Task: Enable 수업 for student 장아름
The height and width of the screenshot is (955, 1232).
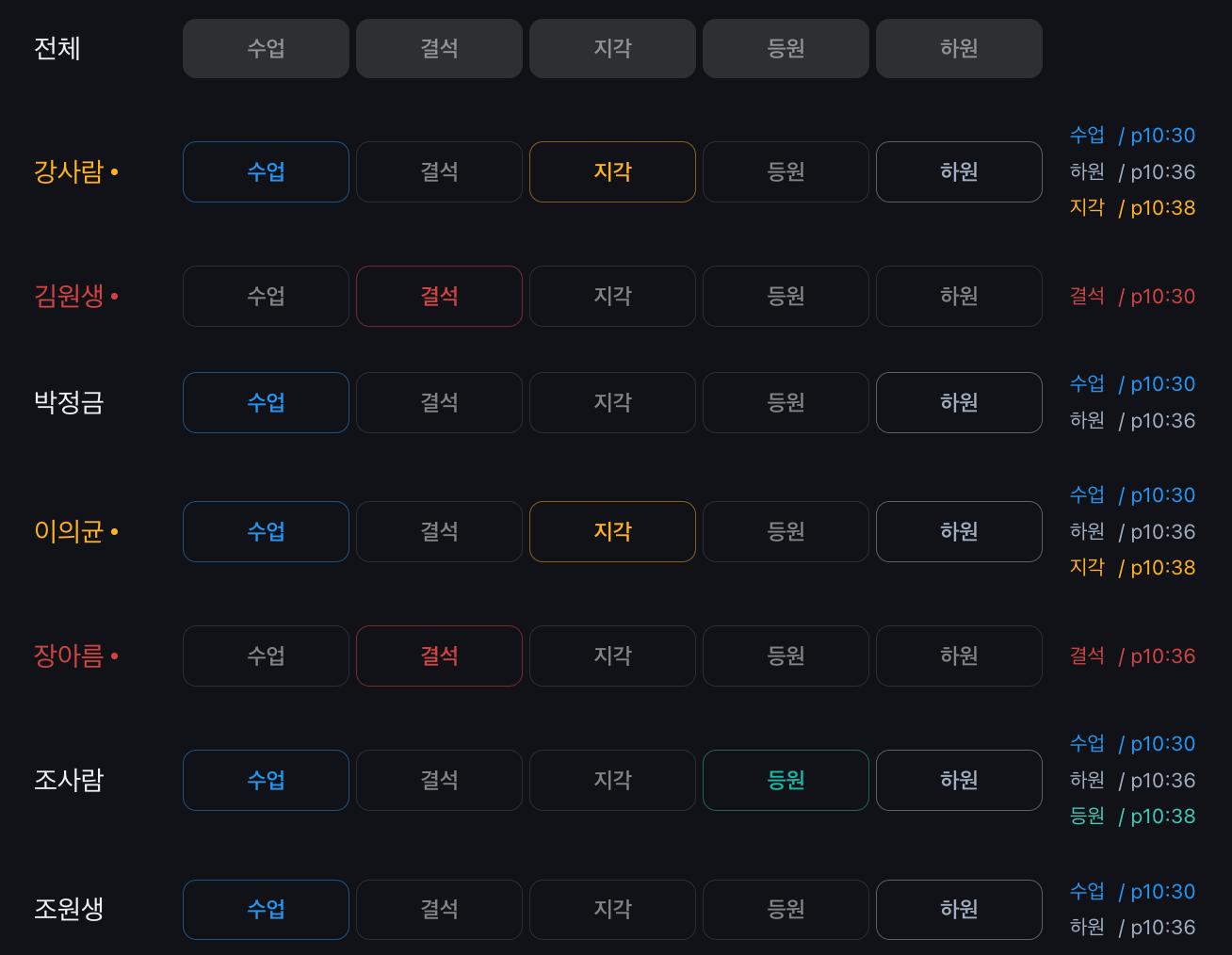Action: (266, 656)
